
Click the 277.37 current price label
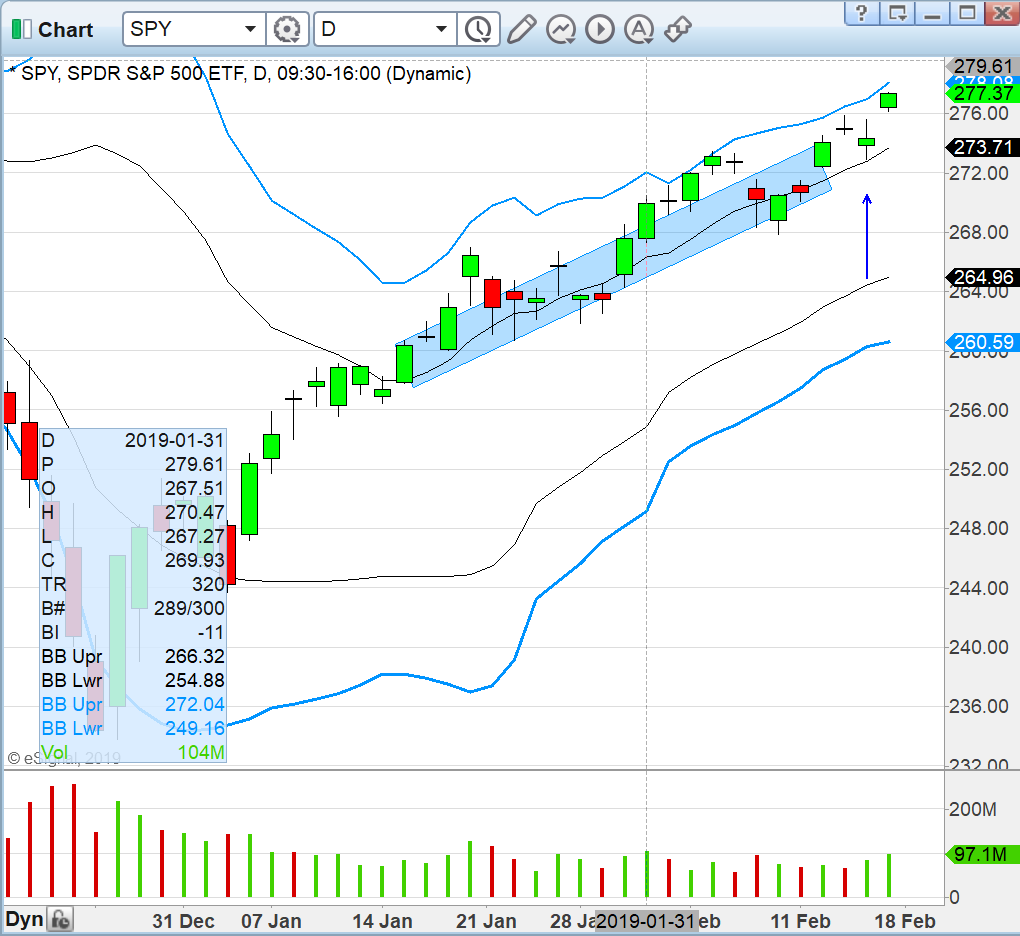tap(983, 94)
